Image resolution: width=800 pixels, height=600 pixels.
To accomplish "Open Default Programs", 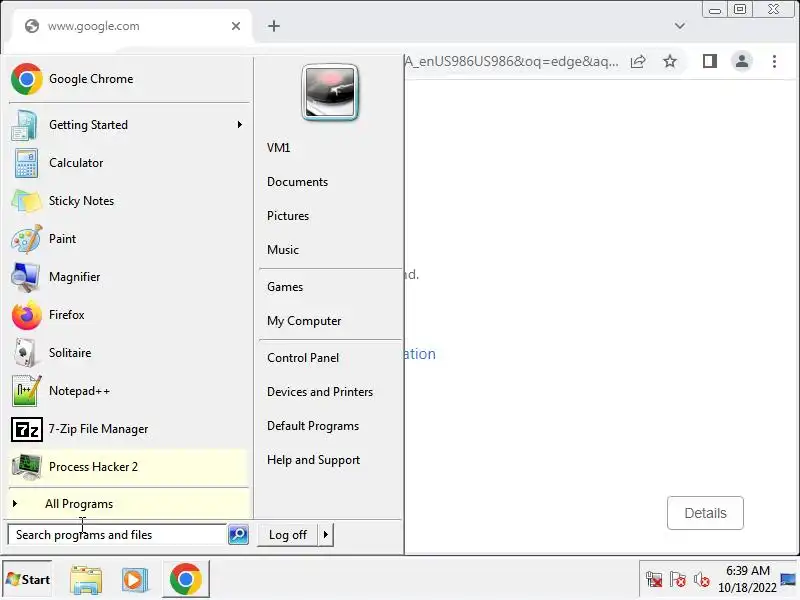I will 313,426.
